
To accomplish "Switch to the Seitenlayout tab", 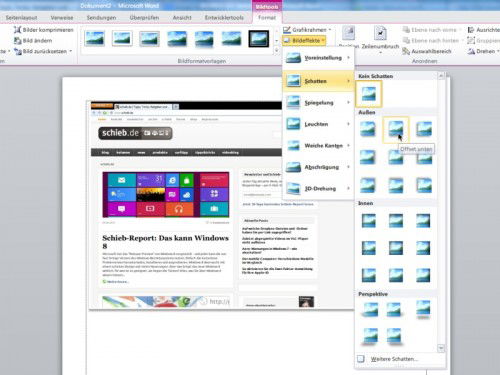I will (x=21, y=17).
